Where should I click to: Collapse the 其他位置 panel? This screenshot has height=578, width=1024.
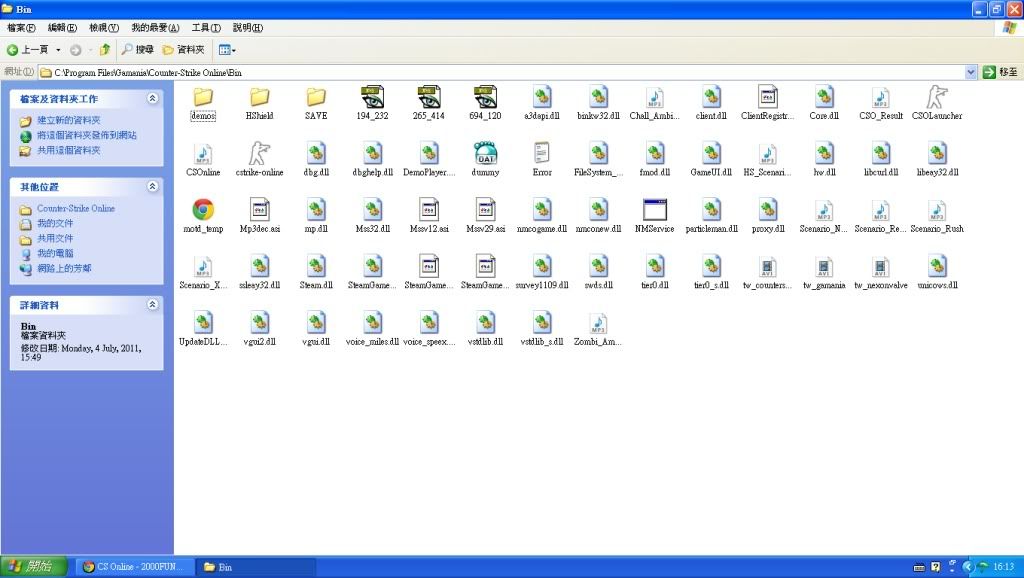tap(152, 187)
